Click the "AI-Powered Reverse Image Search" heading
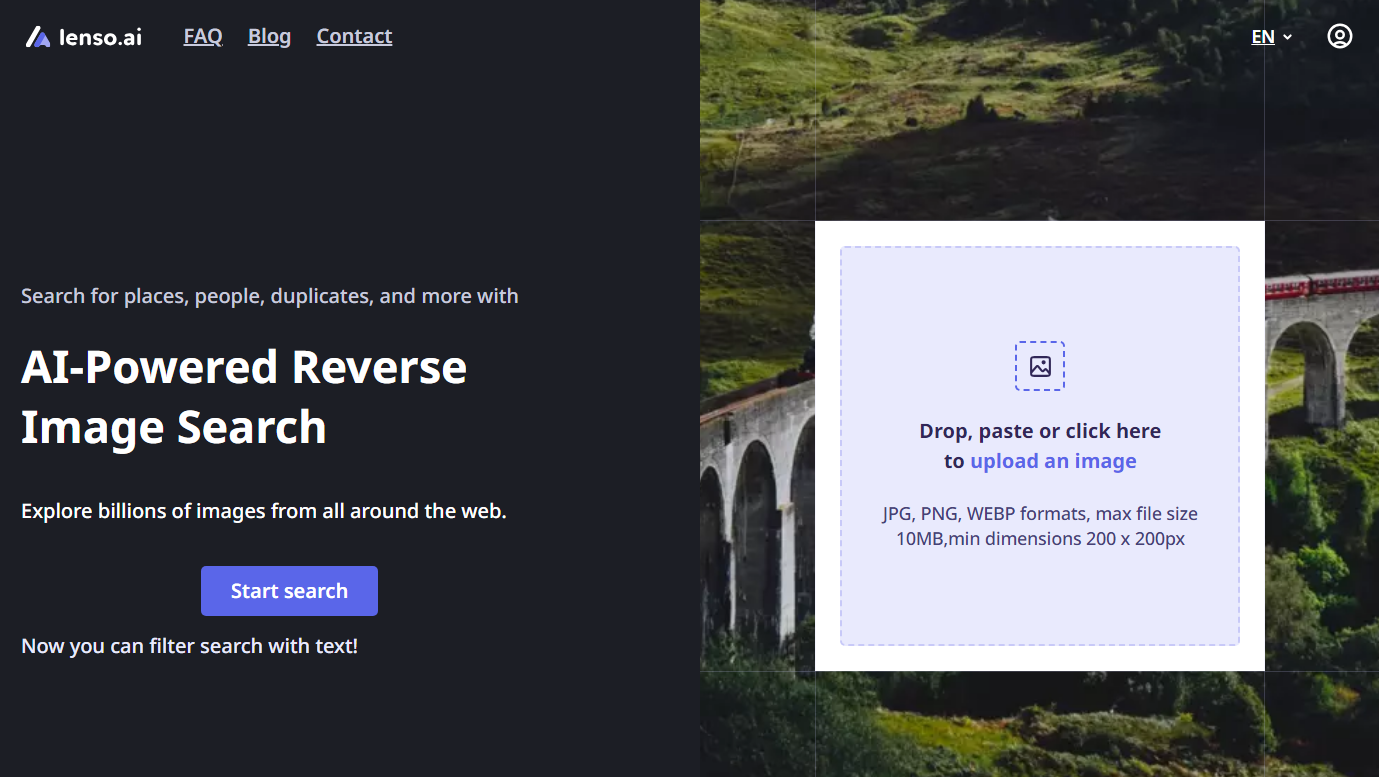This screenshot has width=1379, height=777. coord(244,397)
